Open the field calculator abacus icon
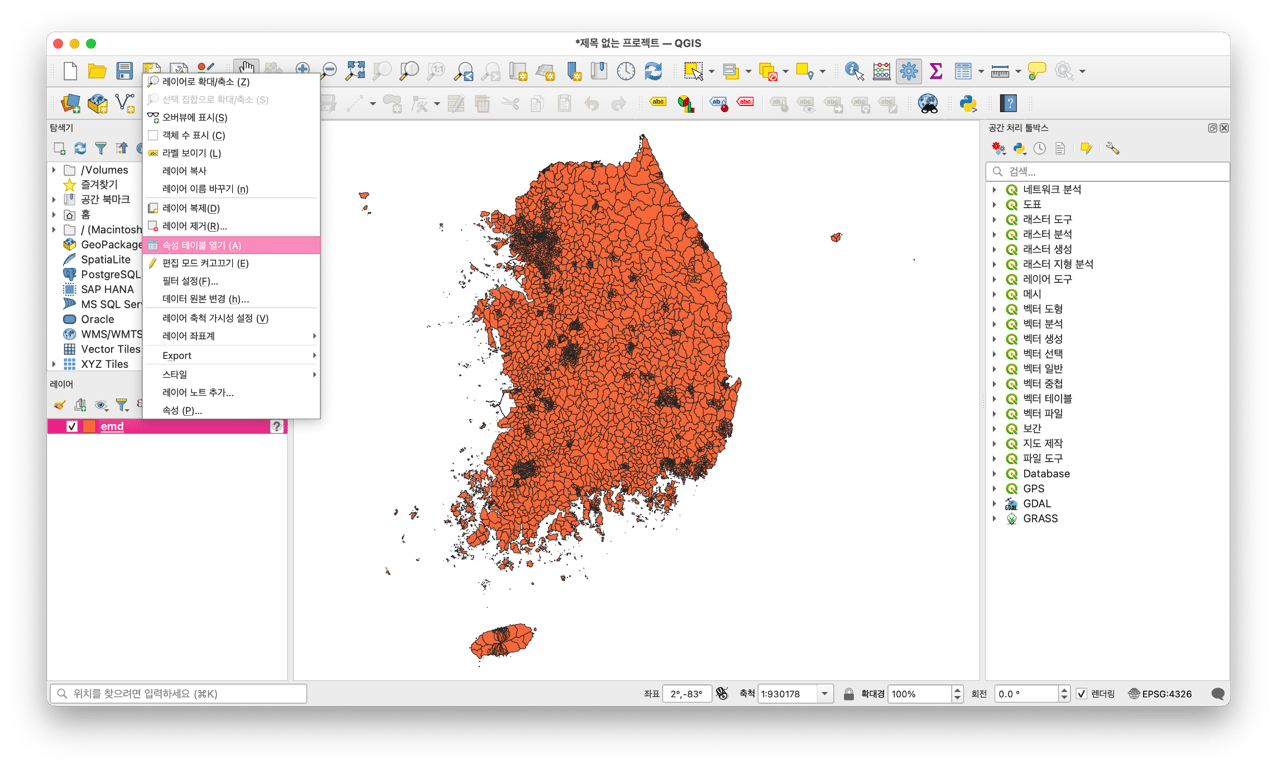1277x768 pixels. pos(881,71)
